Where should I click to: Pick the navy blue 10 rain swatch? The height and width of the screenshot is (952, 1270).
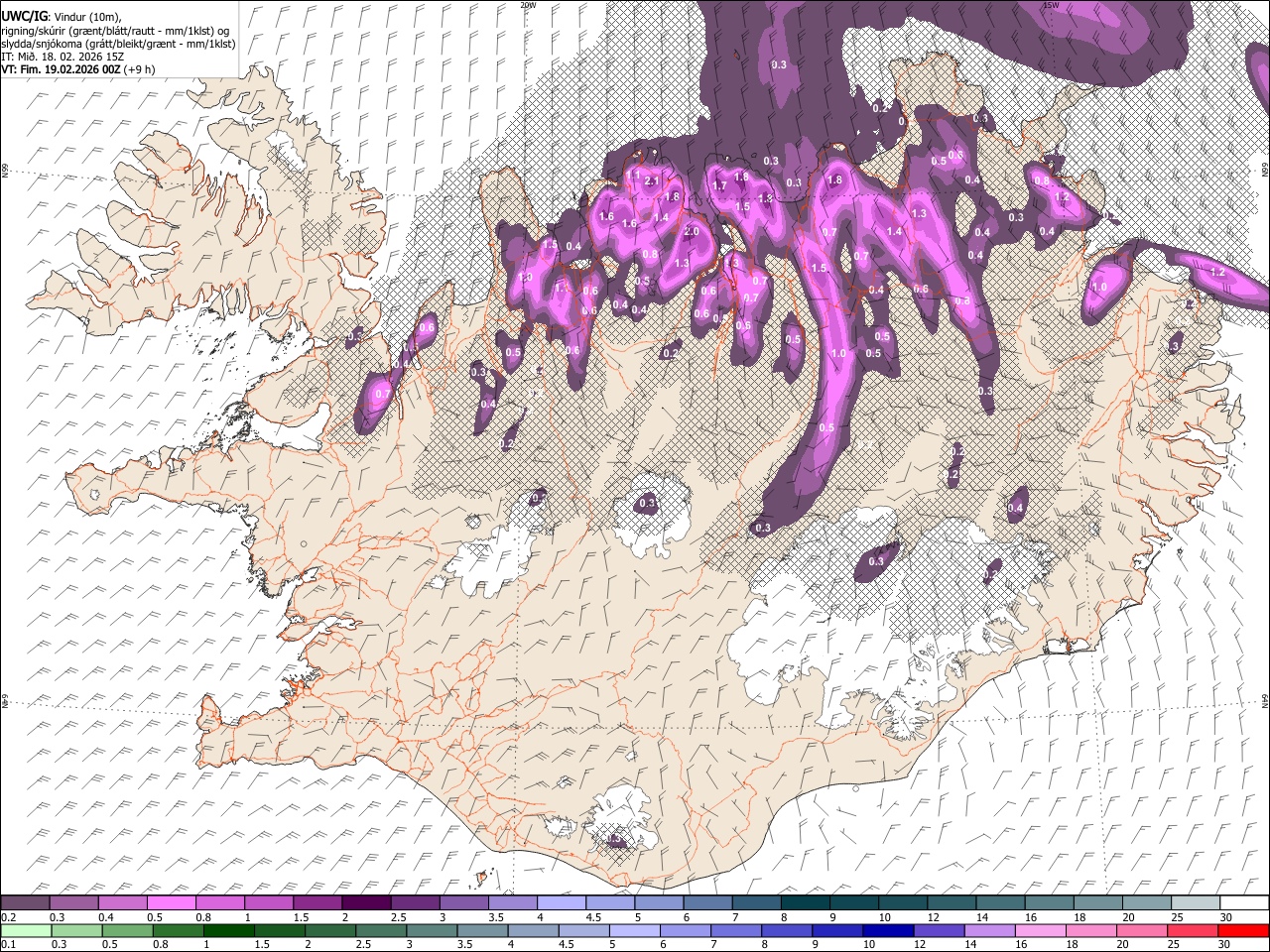(887, 930)
